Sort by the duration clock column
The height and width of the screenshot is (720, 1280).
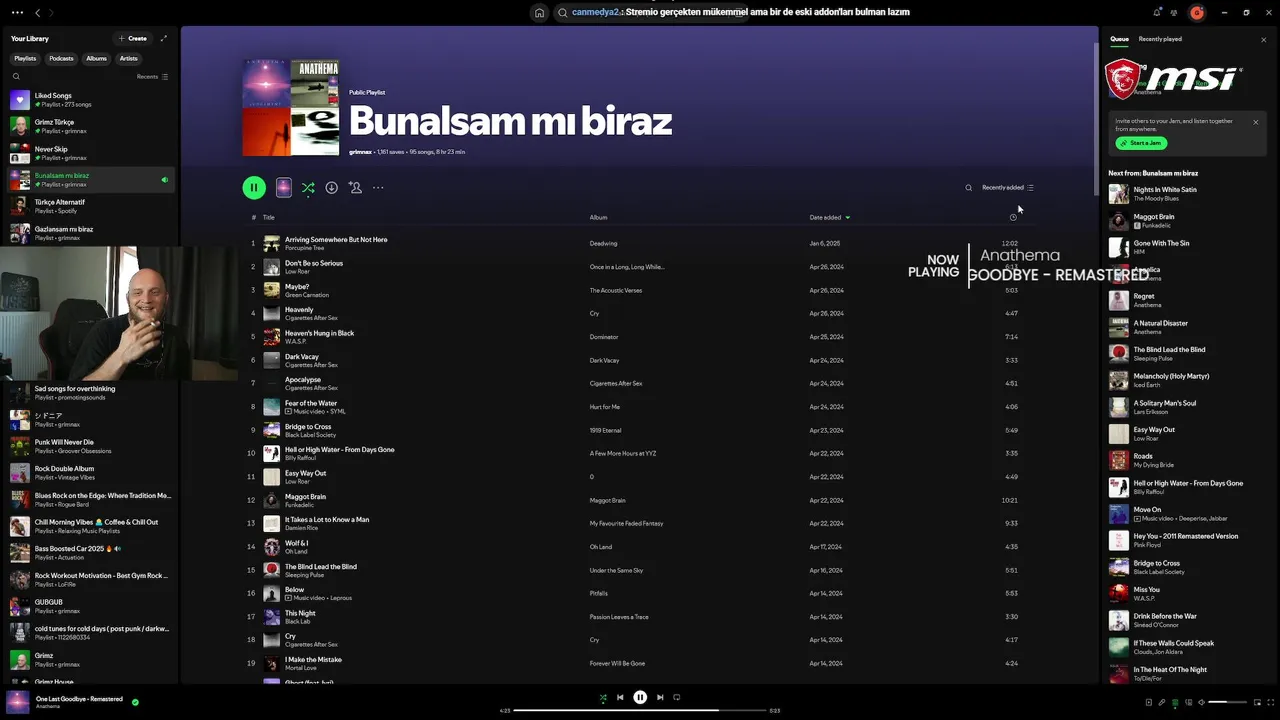coord(1013,217)
